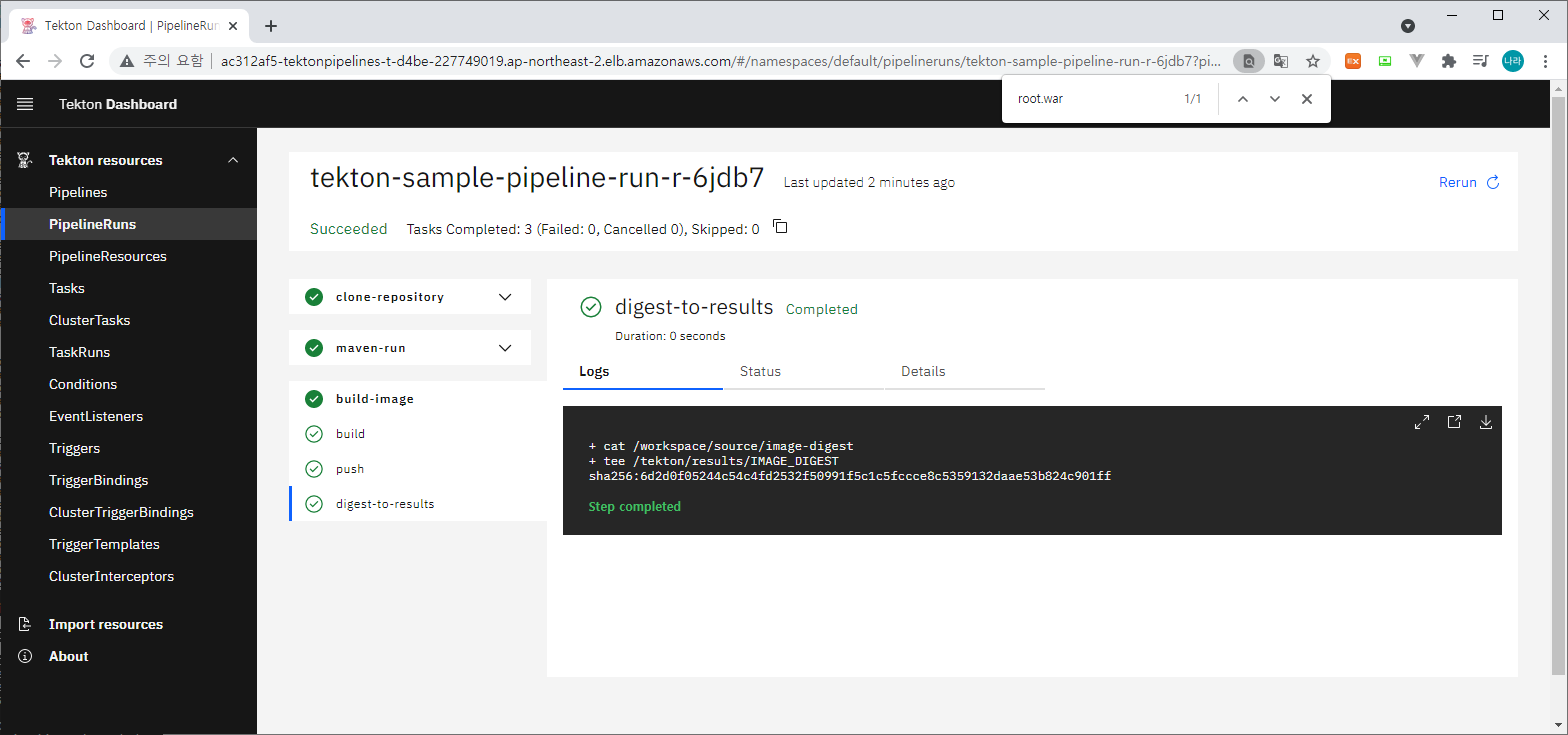
Task: Click the green check icon beside digest-to-results heading
Action: 591,307
